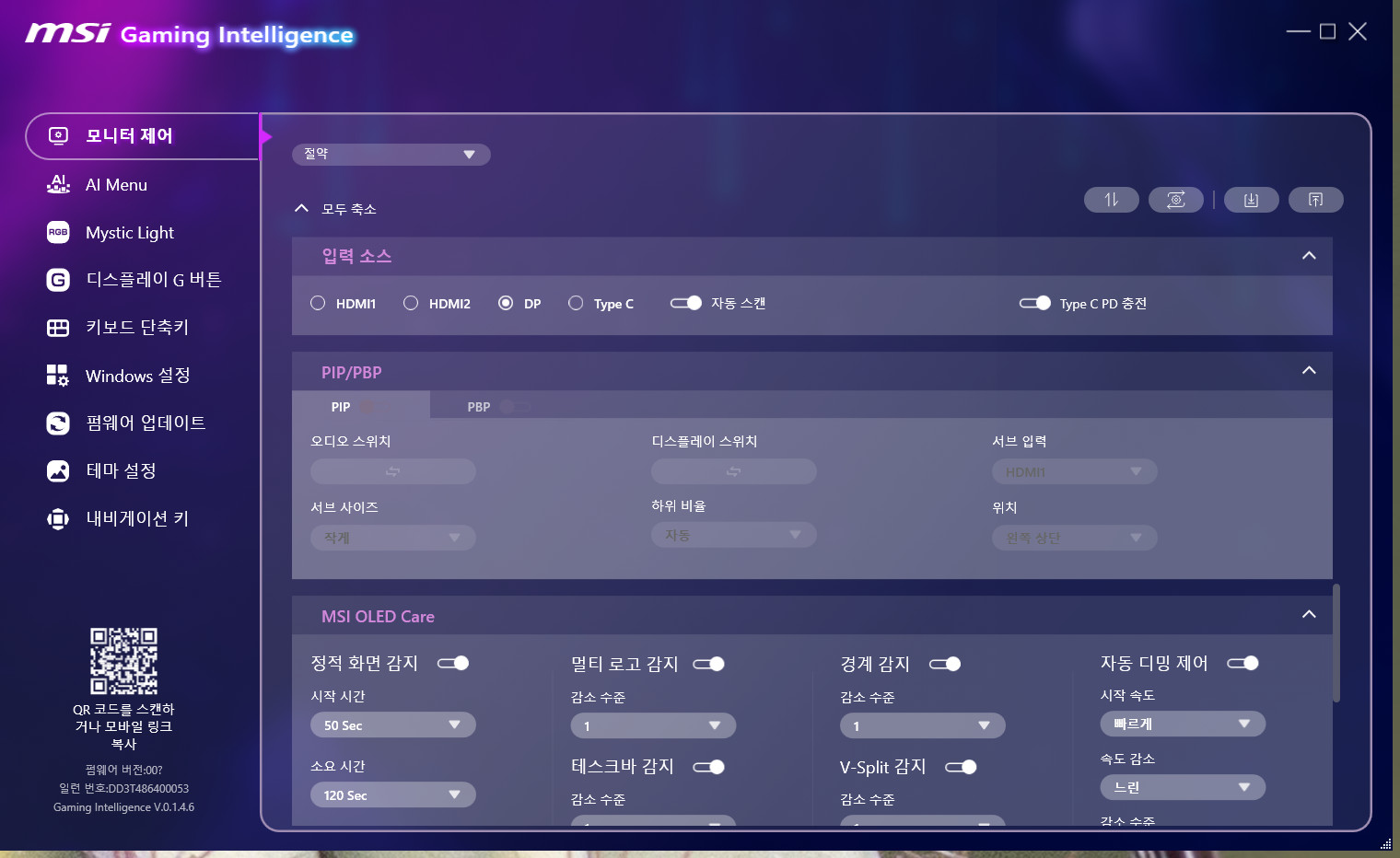Open Windows 설정 icon in sidebar

pos(58,376)
